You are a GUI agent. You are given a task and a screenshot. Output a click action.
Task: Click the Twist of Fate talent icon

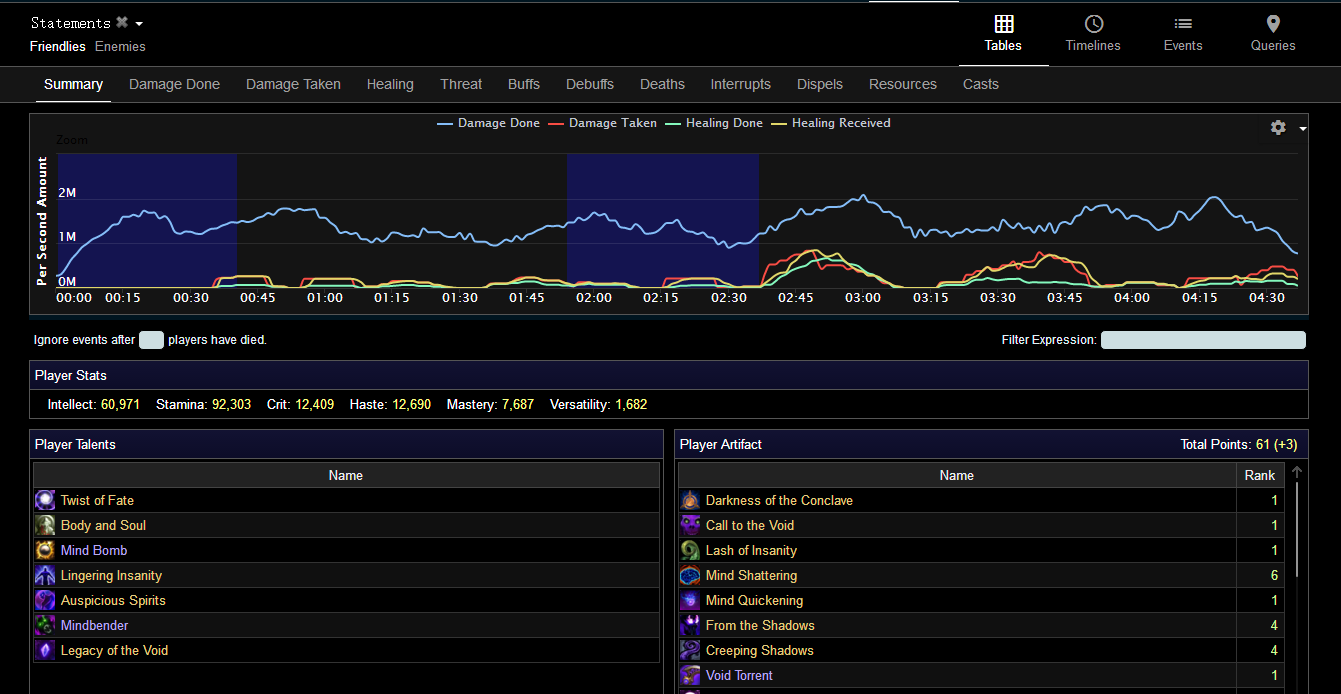point(45,500)
